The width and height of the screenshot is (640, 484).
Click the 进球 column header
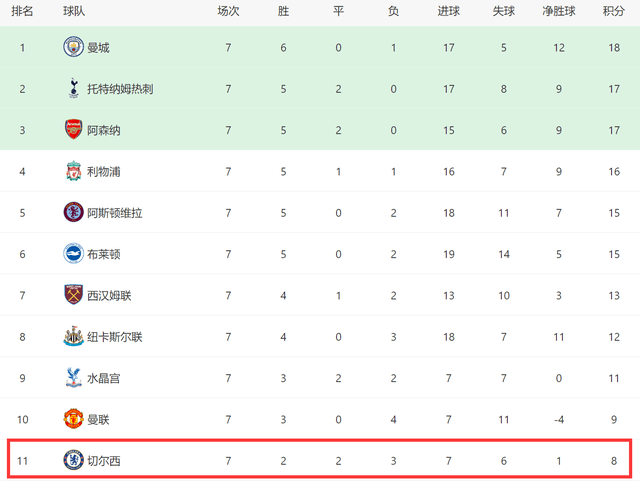click(449, 11)
